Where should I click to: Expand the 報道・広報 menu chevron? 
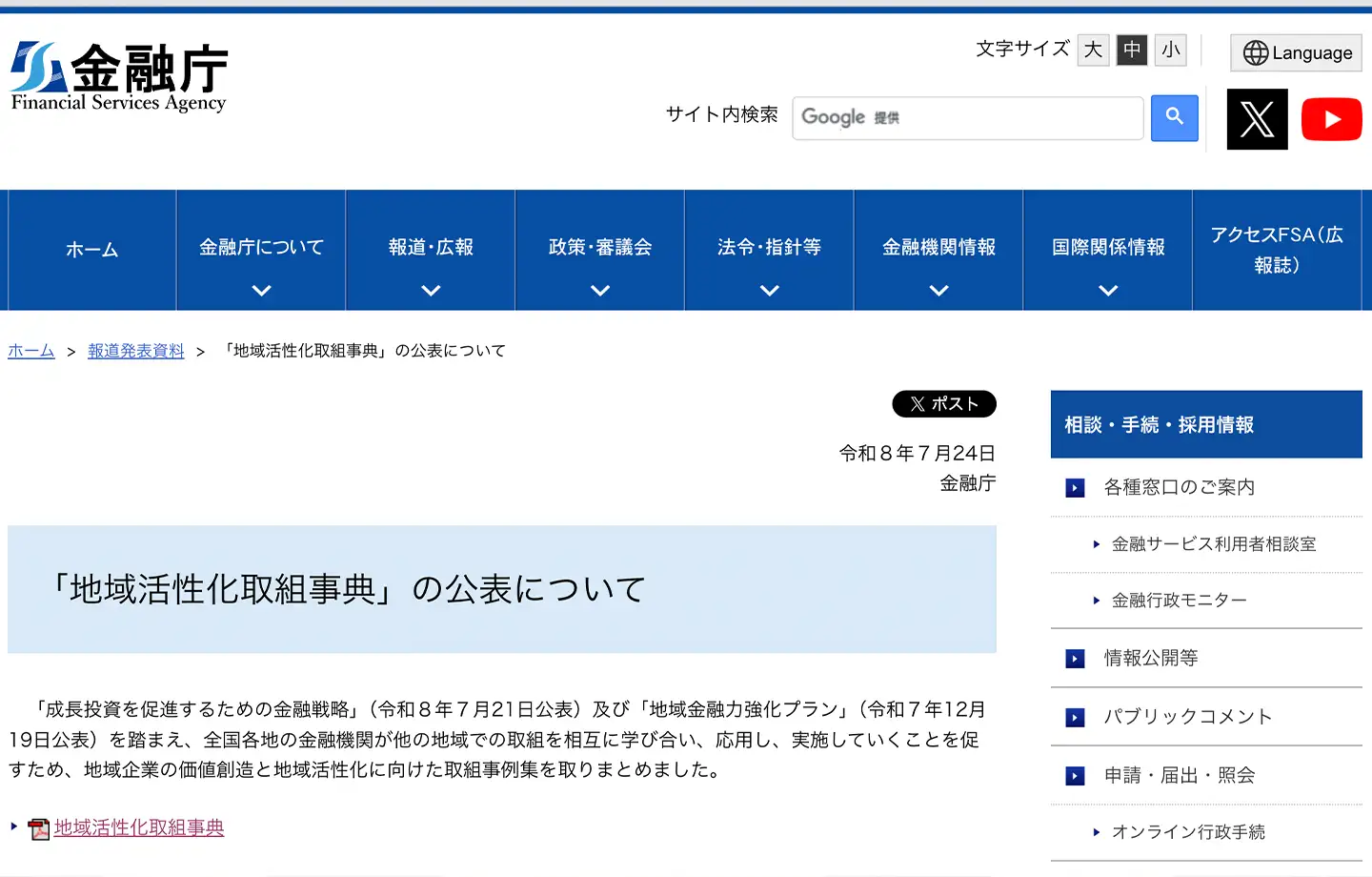(x=431, y=291)
